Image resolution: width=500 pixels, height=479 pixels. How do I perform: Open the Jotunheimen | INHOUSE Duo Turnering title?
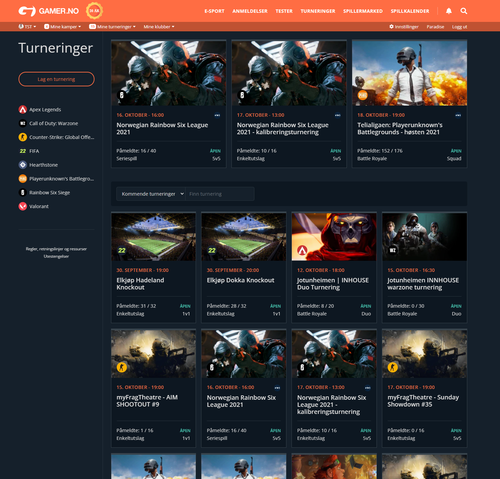(x=333, y=284)
